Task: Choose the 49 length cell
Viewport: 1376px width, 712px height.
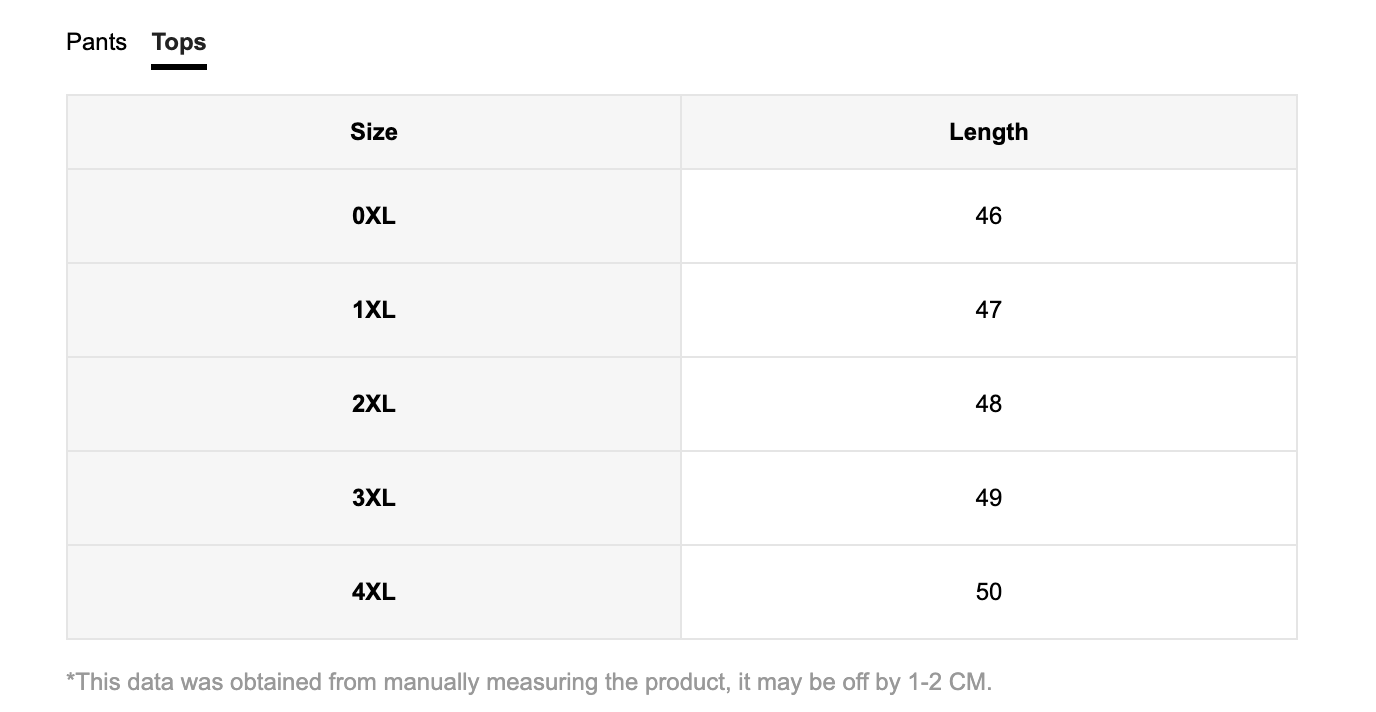Action: (988, 498)
